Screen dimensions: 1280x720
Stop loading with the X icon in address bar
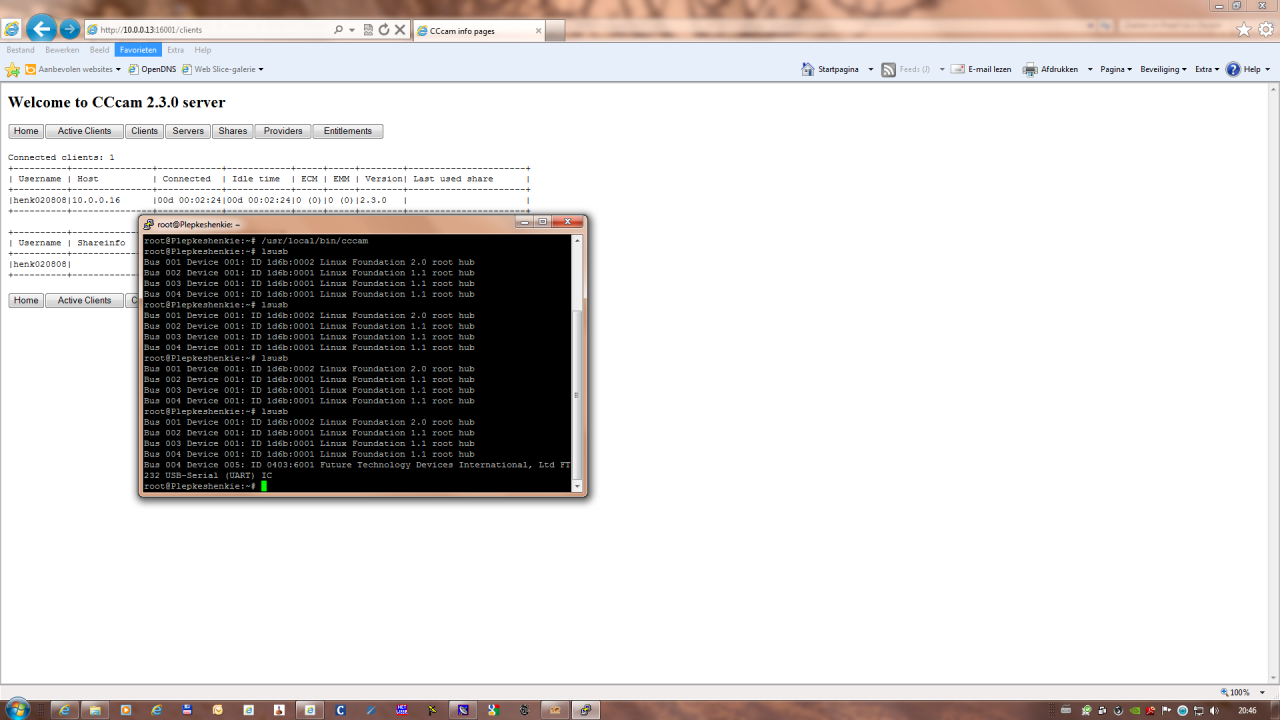click(x=400, y=30)
